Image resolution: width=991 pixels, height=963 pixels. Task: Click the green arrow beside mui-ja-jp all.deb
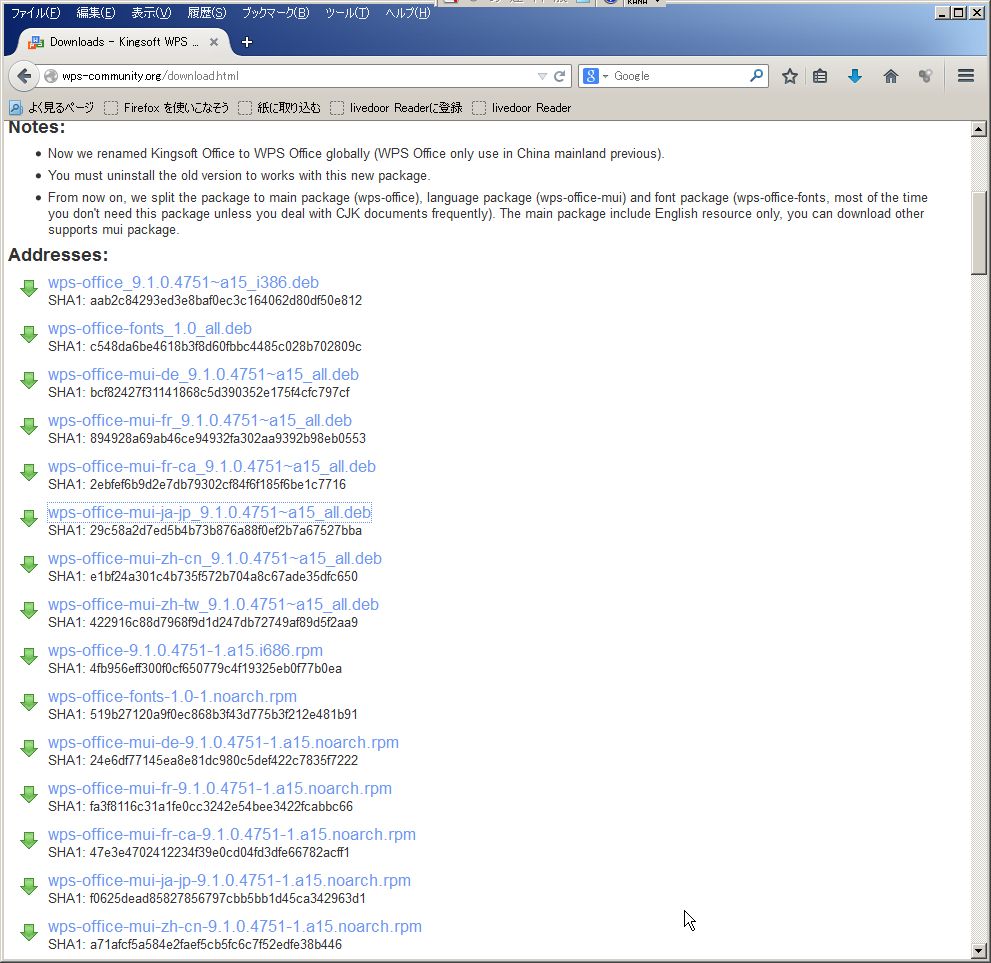(28, 519)
